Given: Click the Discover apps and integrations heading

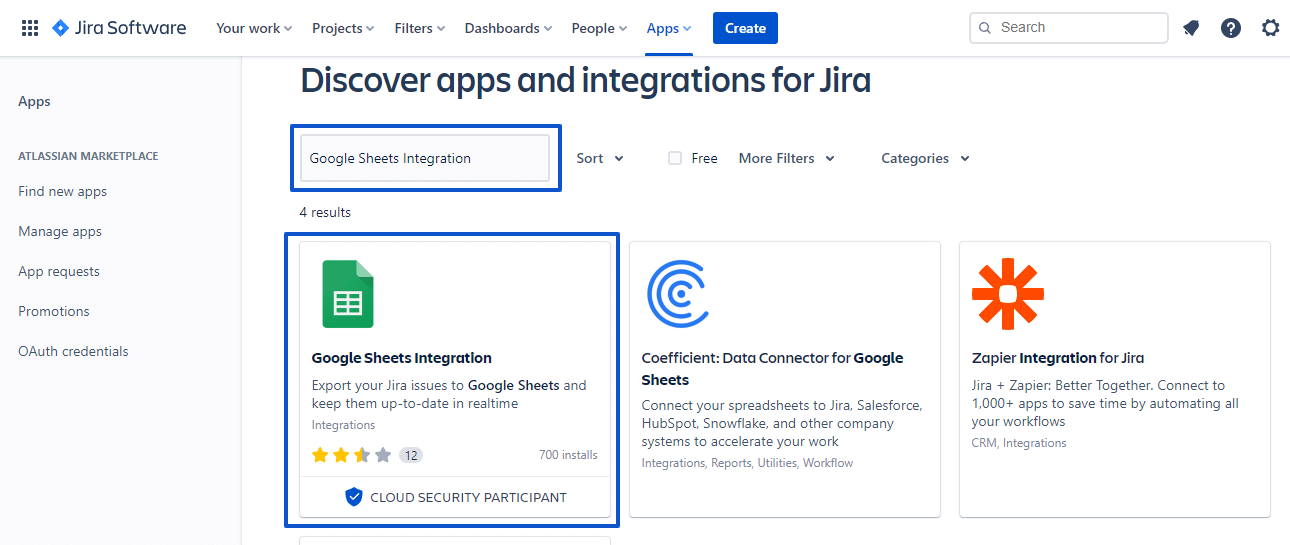Looking at the screenshot, I should 586,80.
